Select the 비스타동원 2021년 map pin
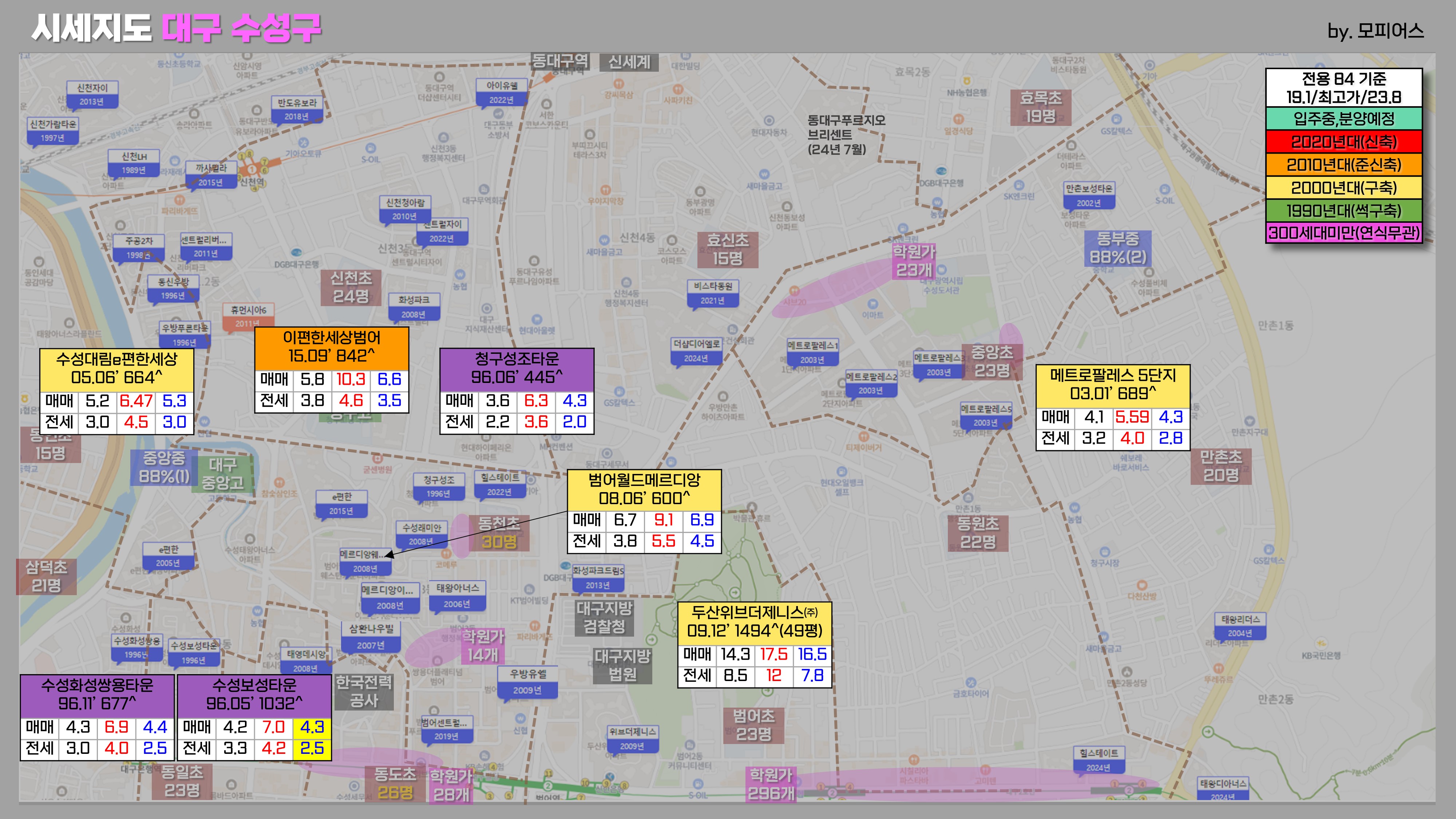Screen dimensions: 1456x819 (713, 293)
